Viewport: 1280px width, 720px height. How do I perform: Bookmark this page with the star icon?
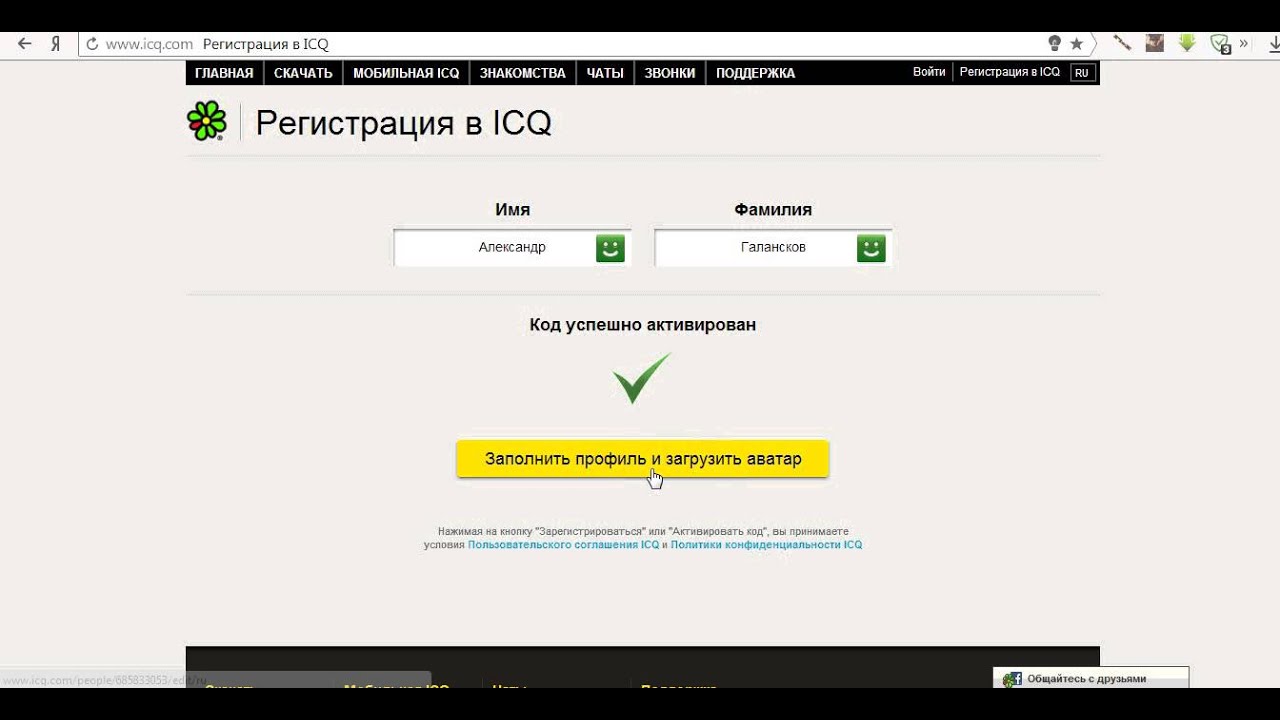[1076, 44]
